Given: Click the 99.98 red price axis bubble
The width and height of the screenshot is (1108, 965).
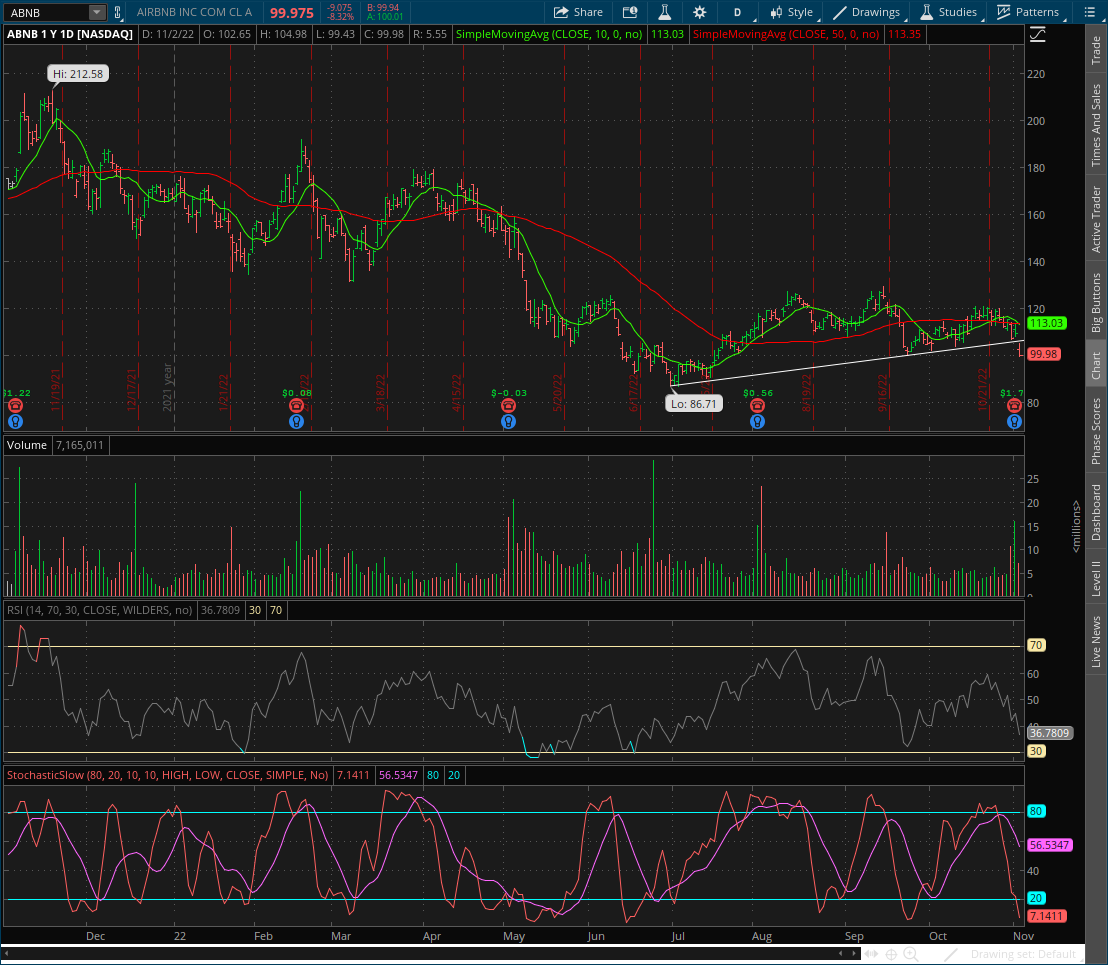Looking at the screenshot, I should pos(1044,354).
